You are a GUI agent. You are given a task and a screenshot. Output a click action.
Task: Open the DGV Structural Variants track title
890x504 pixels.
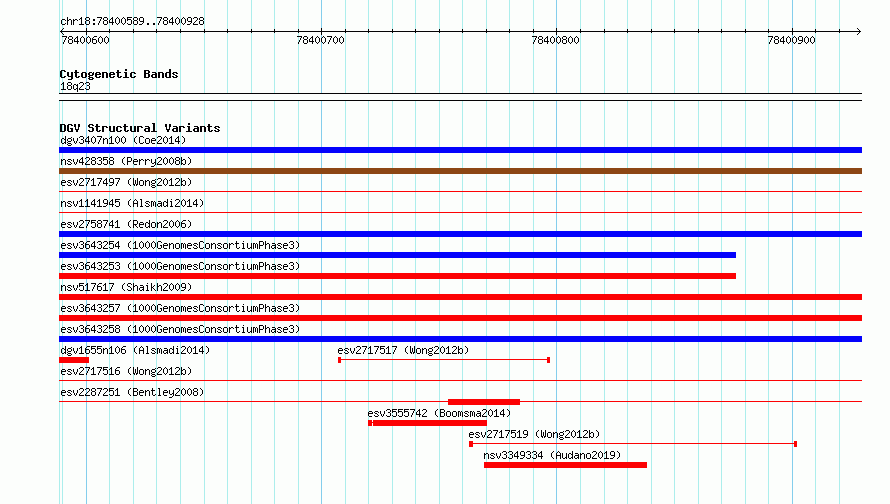coord(140,128)
